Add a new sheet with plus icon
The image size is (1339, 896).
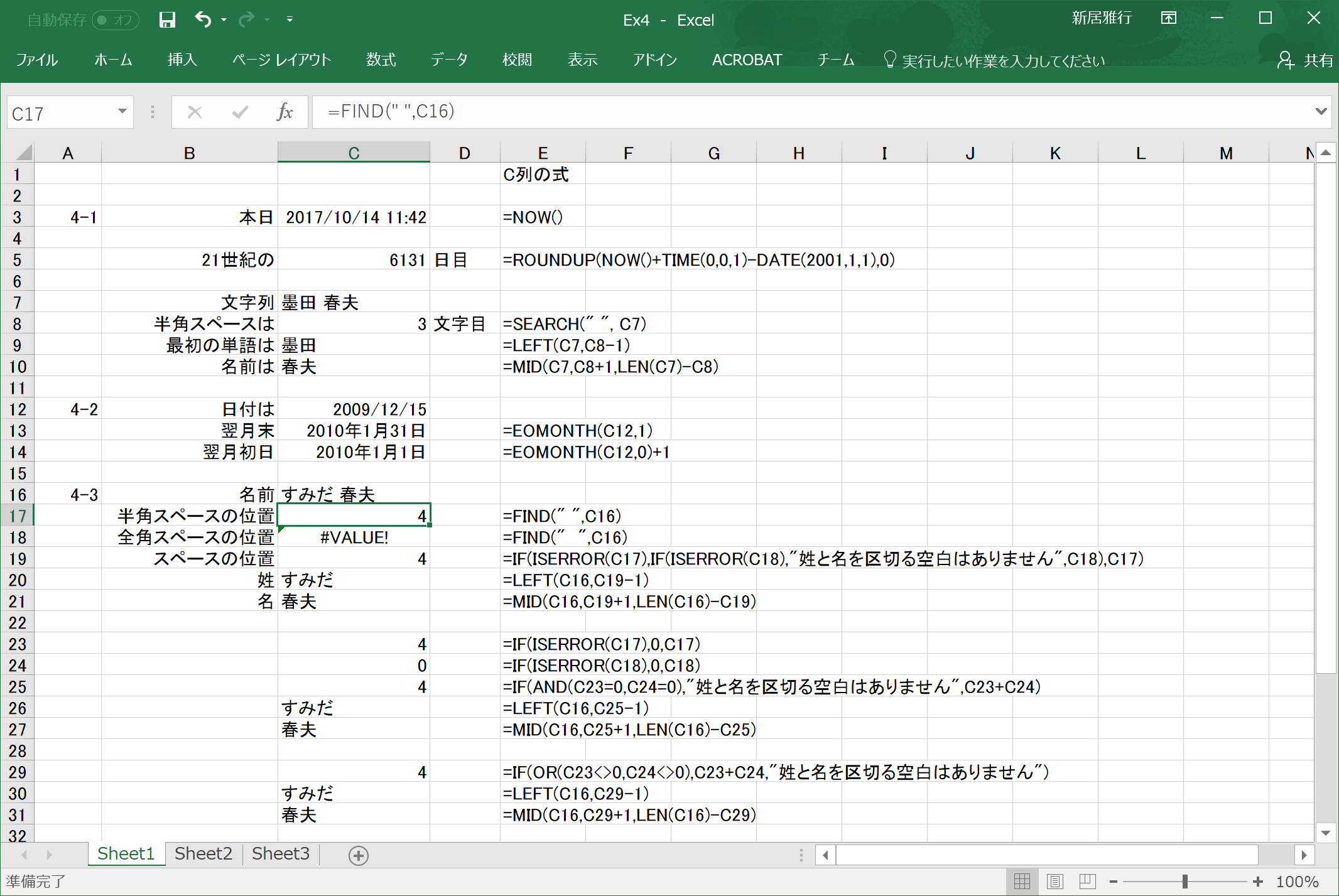(x=358, y=855)
